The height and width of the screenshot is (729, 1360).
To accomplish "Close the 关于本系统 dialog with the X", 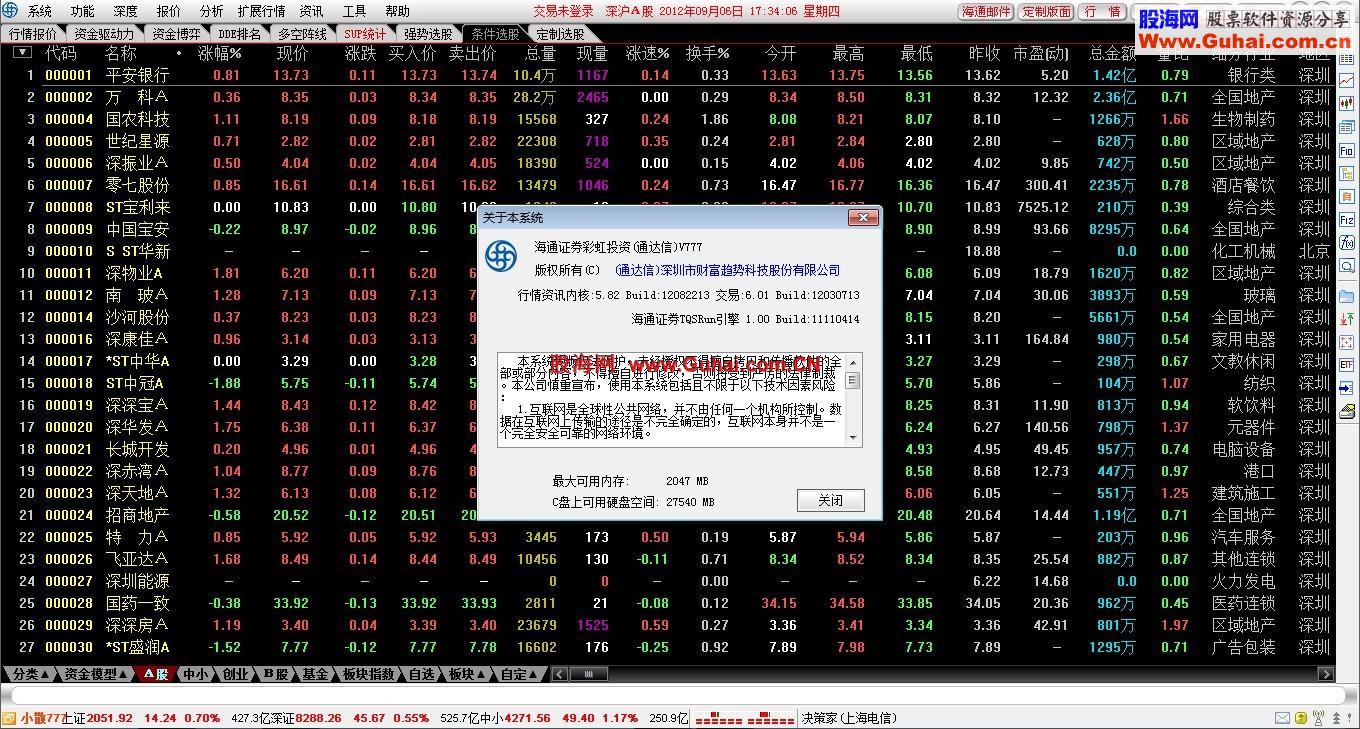I will tap(863, 217).
